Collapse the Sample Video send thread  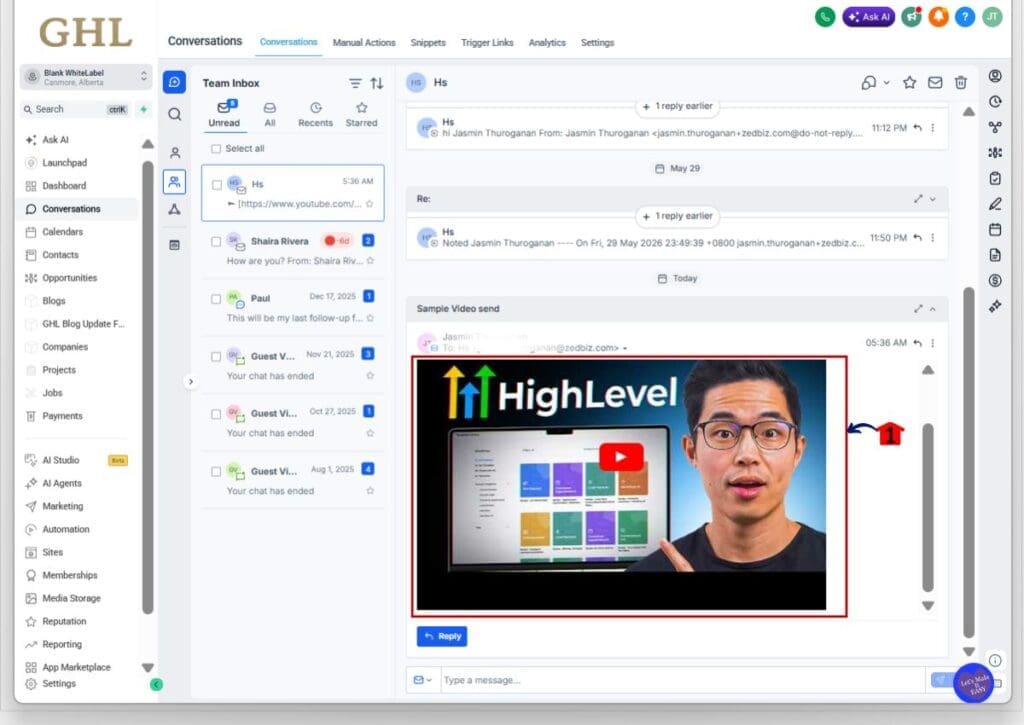click(933, 309)
